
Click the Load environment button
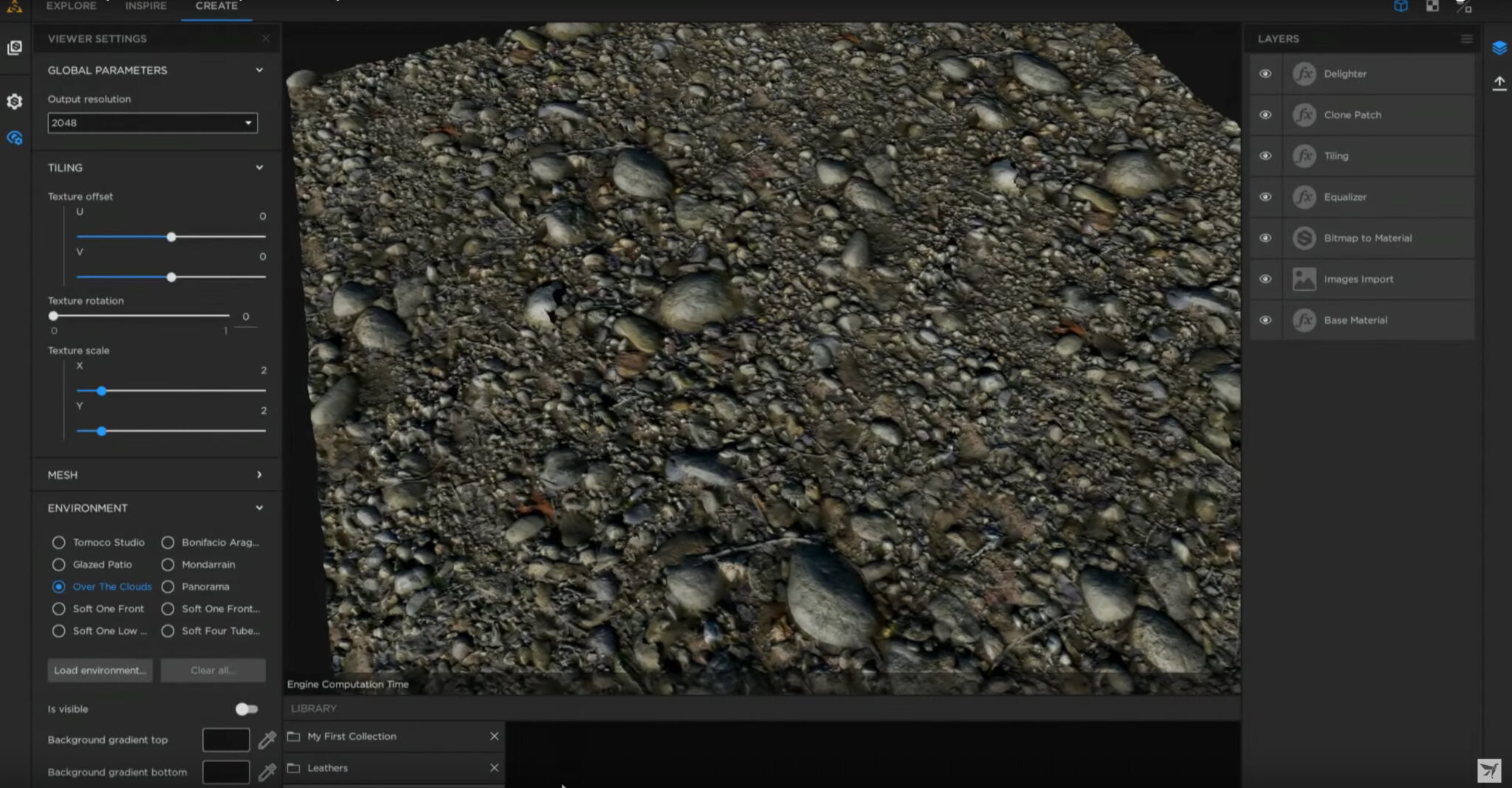pyautogui.click(x=100, y=670)
